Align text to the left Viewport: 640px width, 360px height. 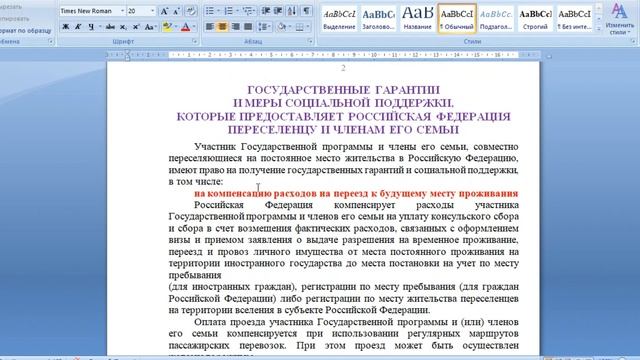click(210, 27)
